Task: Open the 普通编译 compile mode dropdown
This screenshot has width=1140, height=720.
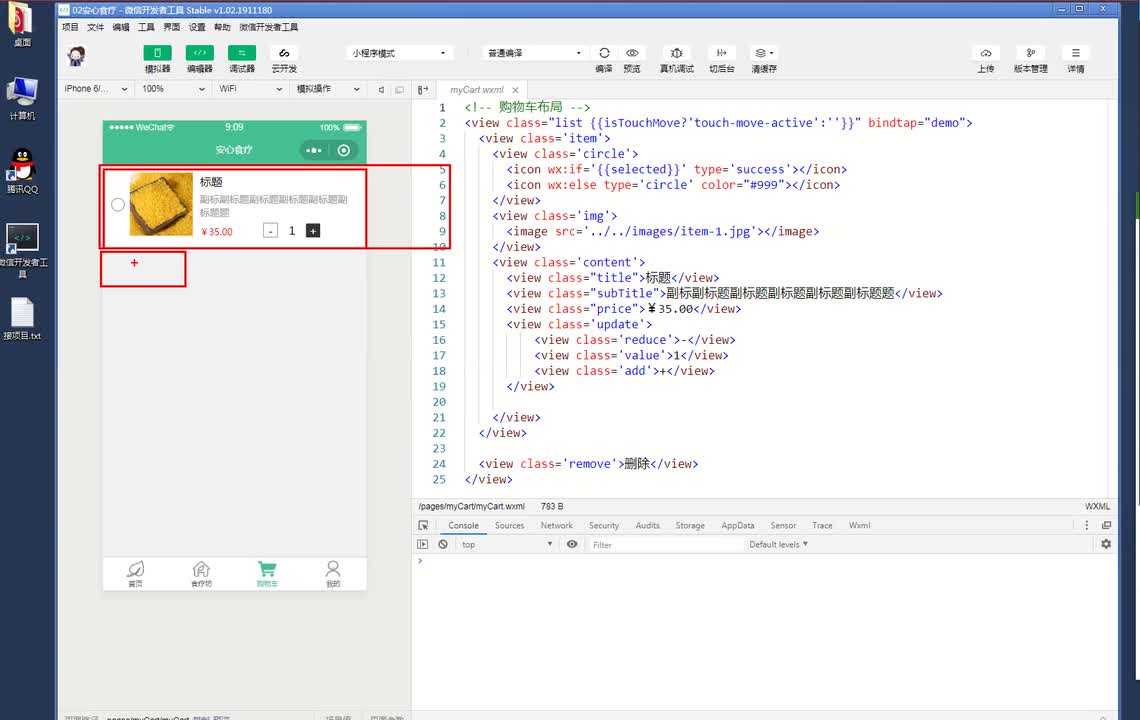Action: 534,53
